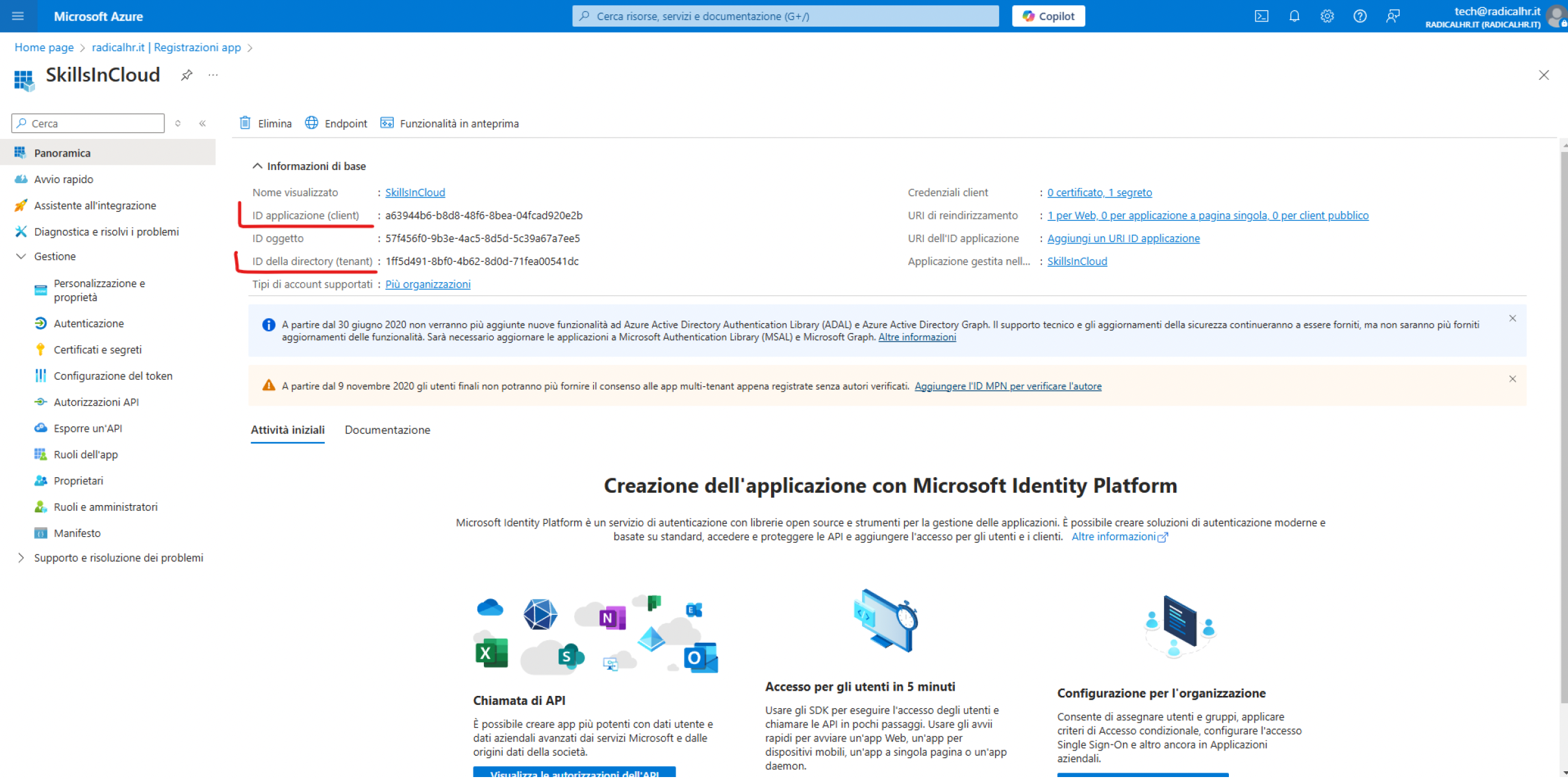Pin the SkillsInCloud page

point(186,75)
